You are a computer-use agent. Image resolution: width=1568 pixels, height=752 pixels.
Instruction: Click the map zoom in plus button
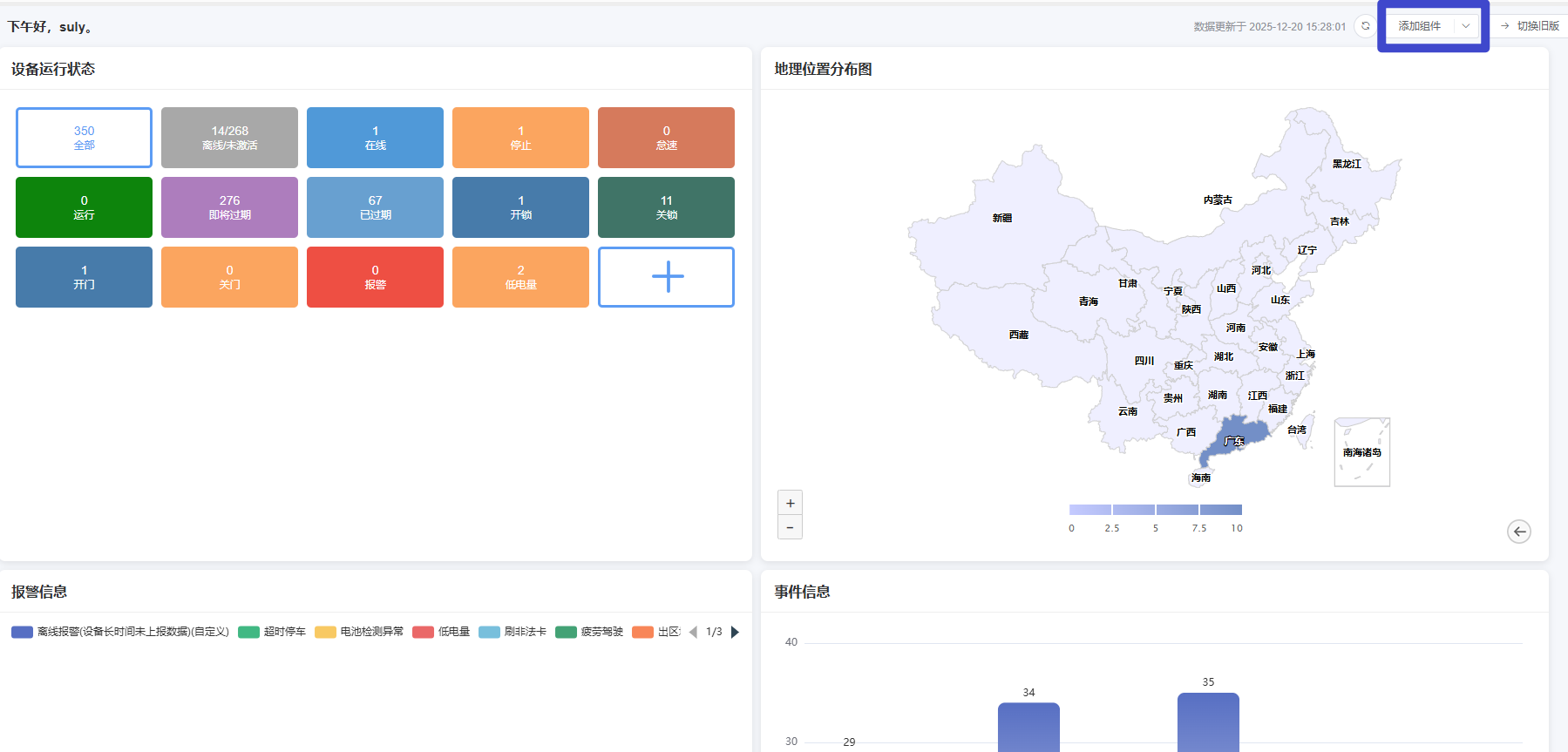click(x=790, y=503)
